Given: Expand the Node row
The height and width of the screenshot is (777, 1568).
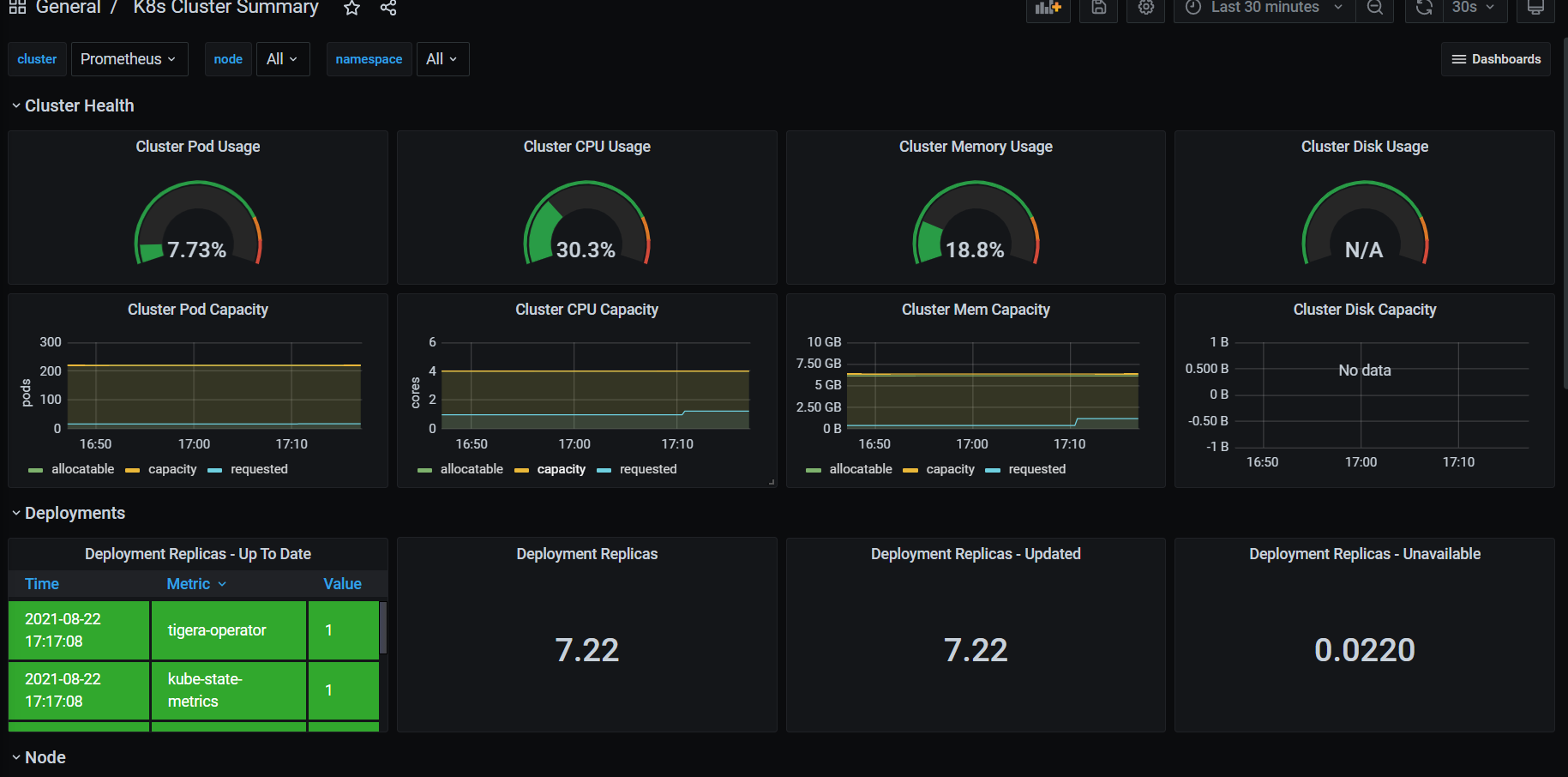Looking at the screenshot, I should pyautogui.click(x=39, y=757).
